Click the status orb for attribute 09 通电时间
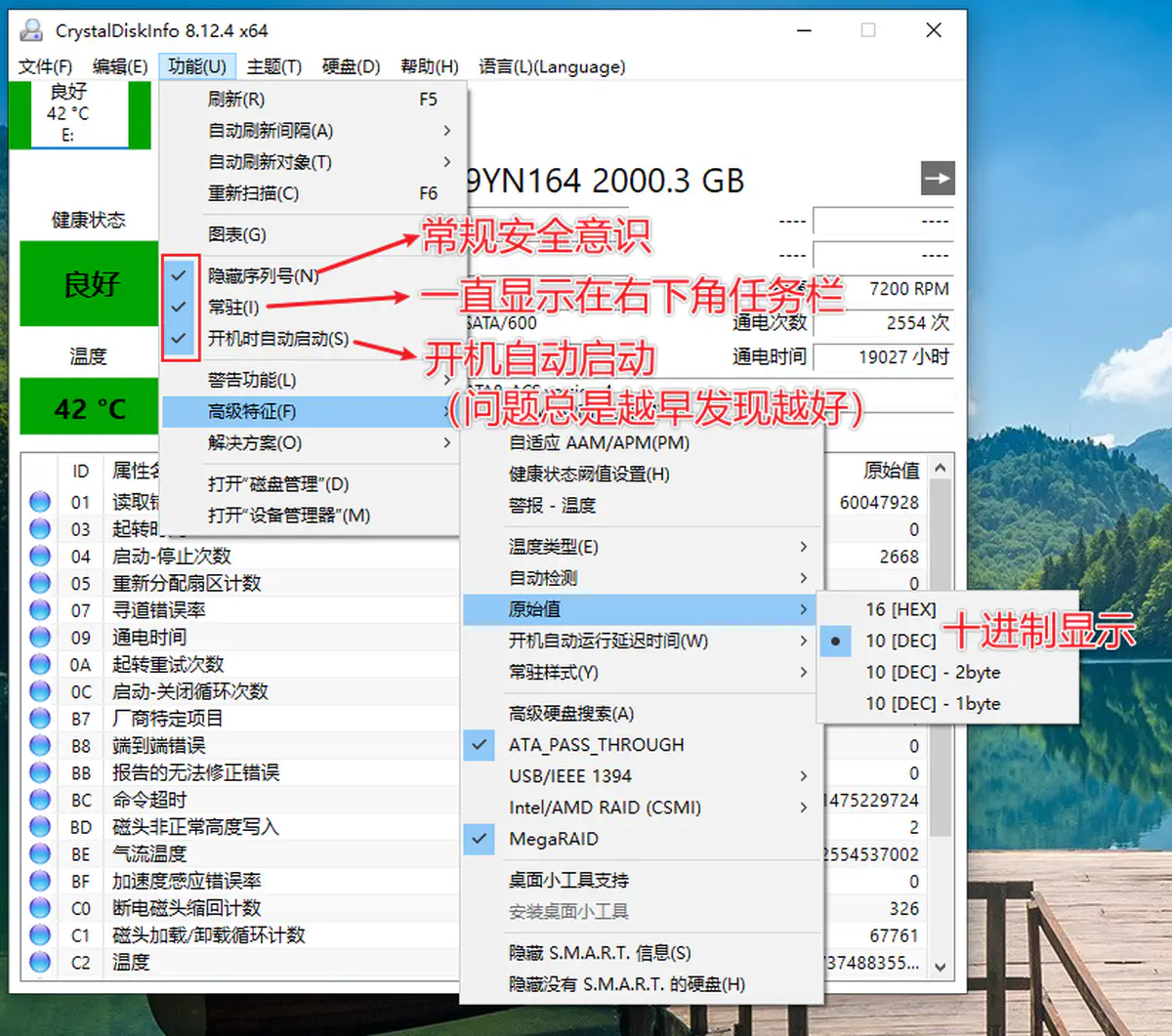 [40, 638]
